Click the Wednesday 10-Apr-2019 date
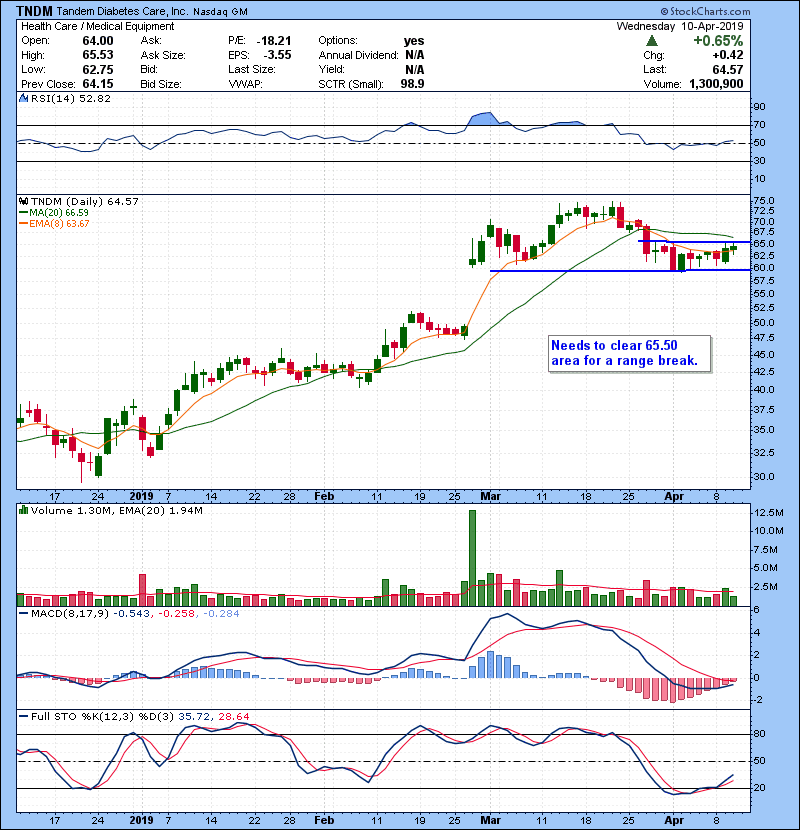800x830 pixels. coord(680,26)
